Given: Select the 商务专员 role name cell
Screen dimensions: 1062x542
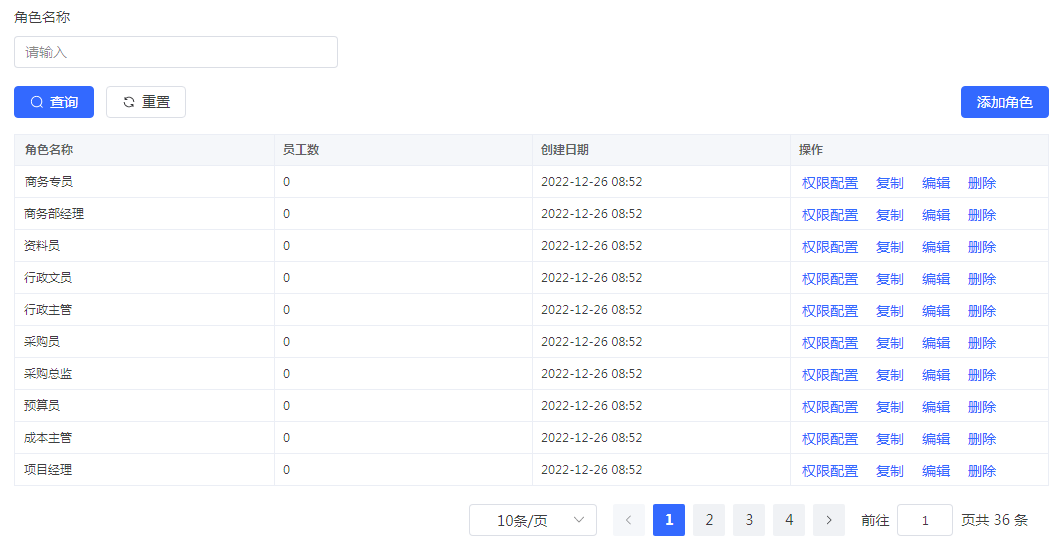Looking at the screenshot, I should pyautogui.click(x=144, y=182).
